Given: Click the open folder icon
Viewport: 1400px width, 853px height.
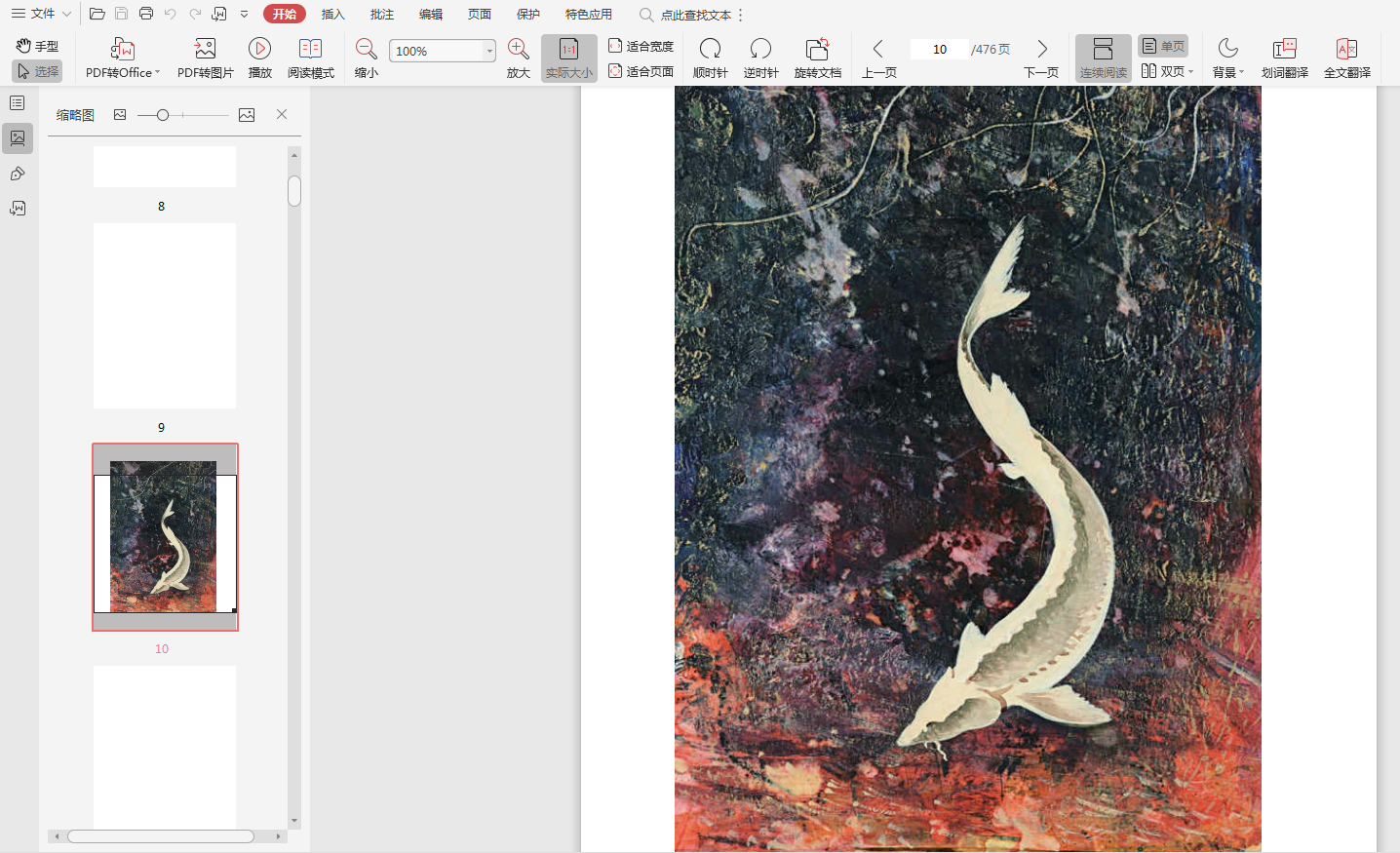Looking at the screenshot, I should coord(97,14).
